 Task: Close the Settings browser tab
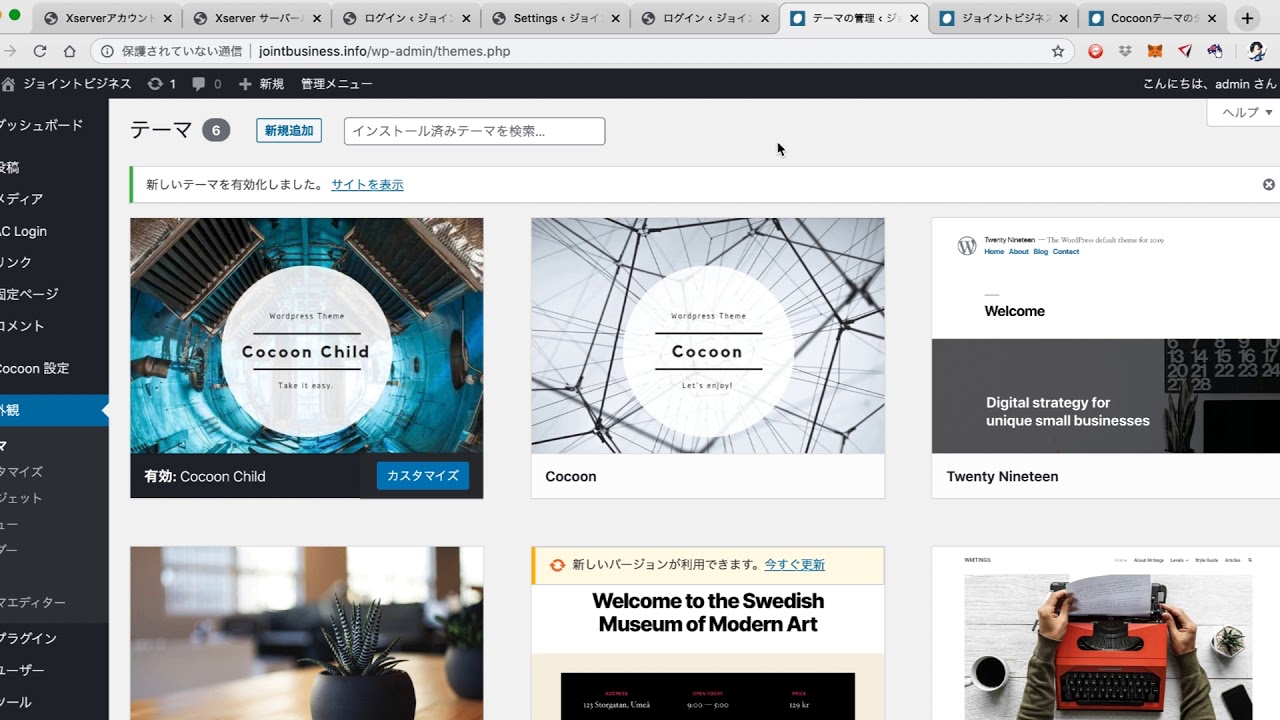(x=615, y=18)
